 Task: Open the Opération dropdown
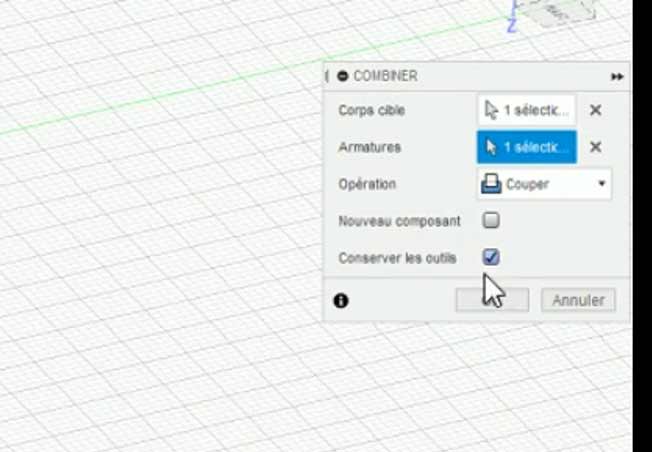544,184
